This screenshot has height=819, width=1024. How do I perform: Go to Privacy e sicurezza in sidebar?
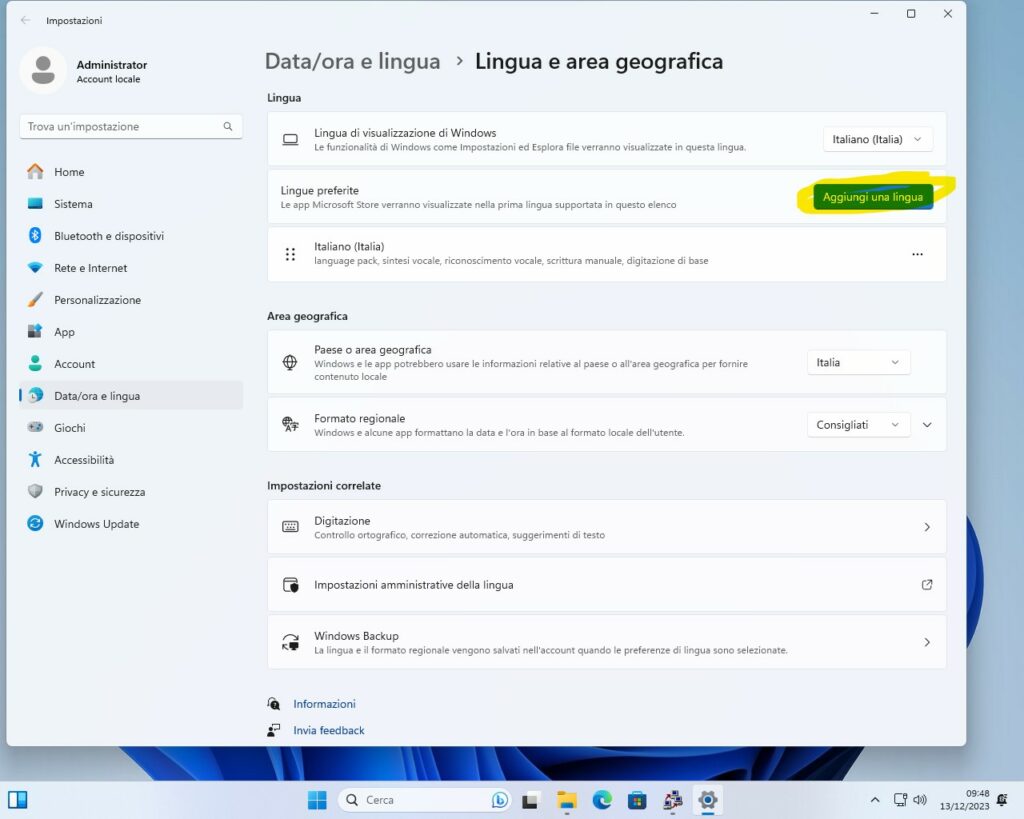pyautogui.click(x=99, y=492)
